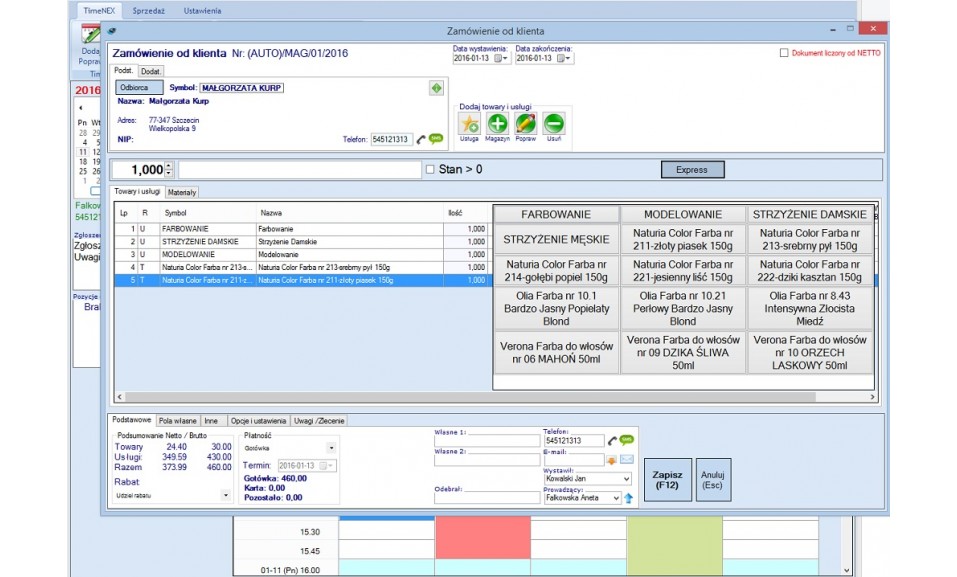Viewport: 957px width, 577px height.
Task: Send SMS via icon beside top Telefon field
Action: (x=436, y=139)
